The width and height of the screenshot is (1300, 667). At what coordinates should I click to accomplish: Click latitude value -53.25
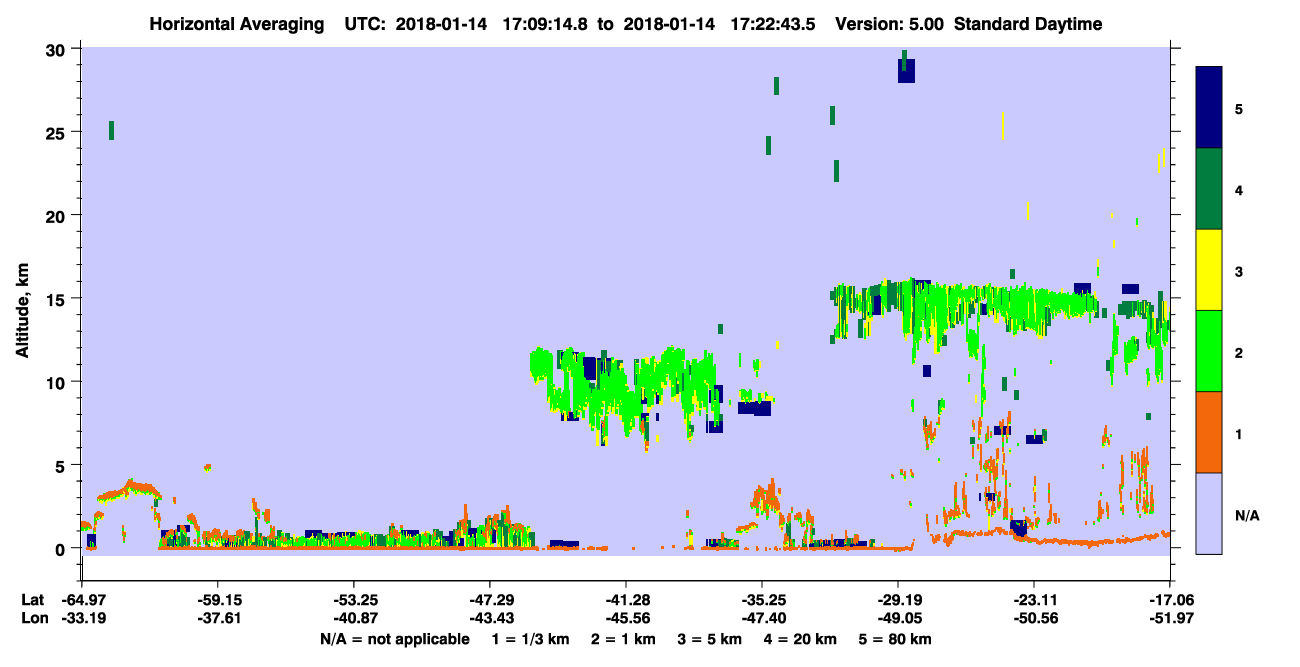click(354, 600)
